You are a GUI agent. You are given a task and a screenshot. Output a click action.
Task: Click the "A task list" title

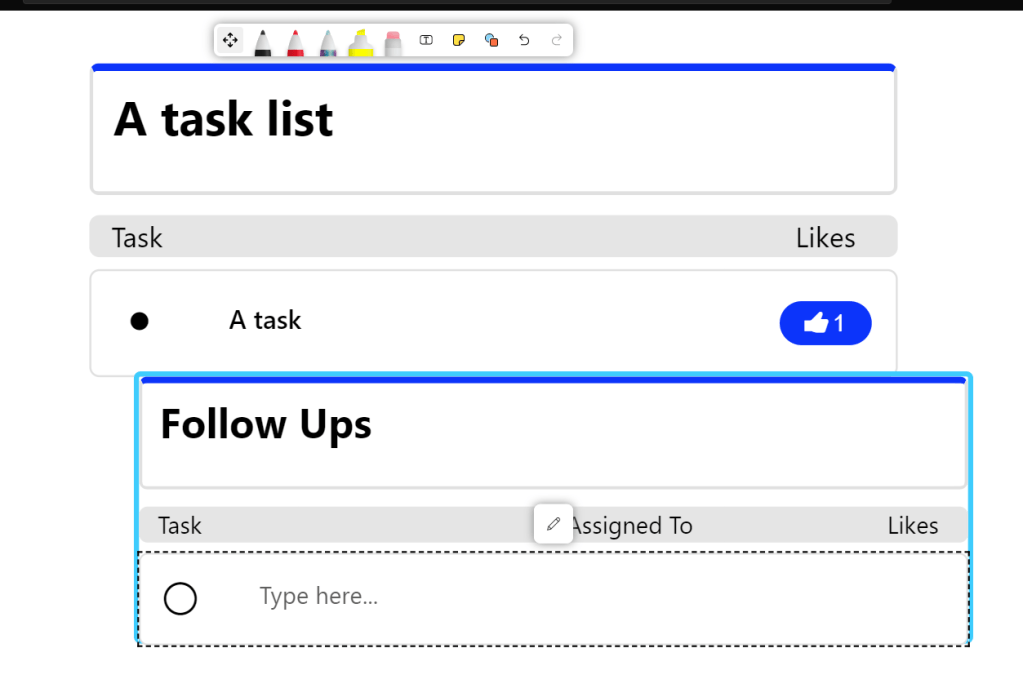coord(224,120)
